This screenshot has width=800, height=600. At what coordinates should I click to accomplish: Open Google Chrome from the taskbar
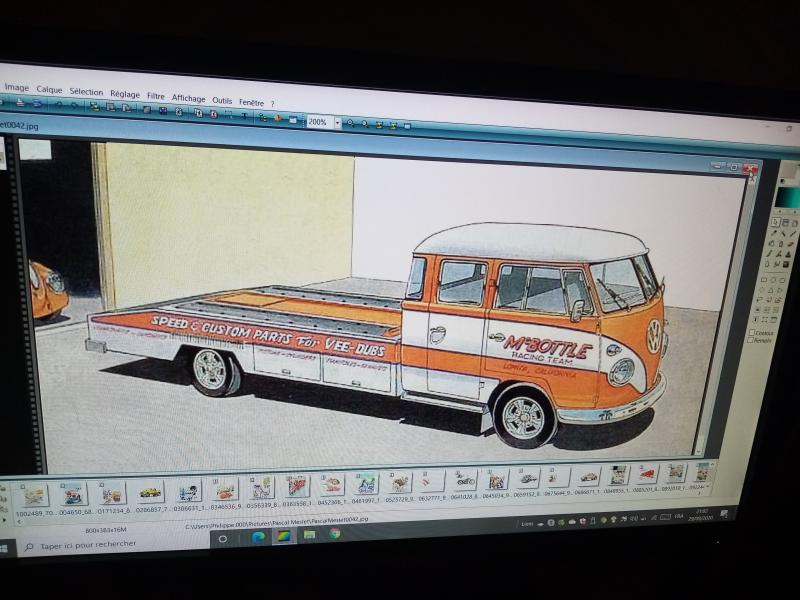pyautogui.click(x=335, y=533)
